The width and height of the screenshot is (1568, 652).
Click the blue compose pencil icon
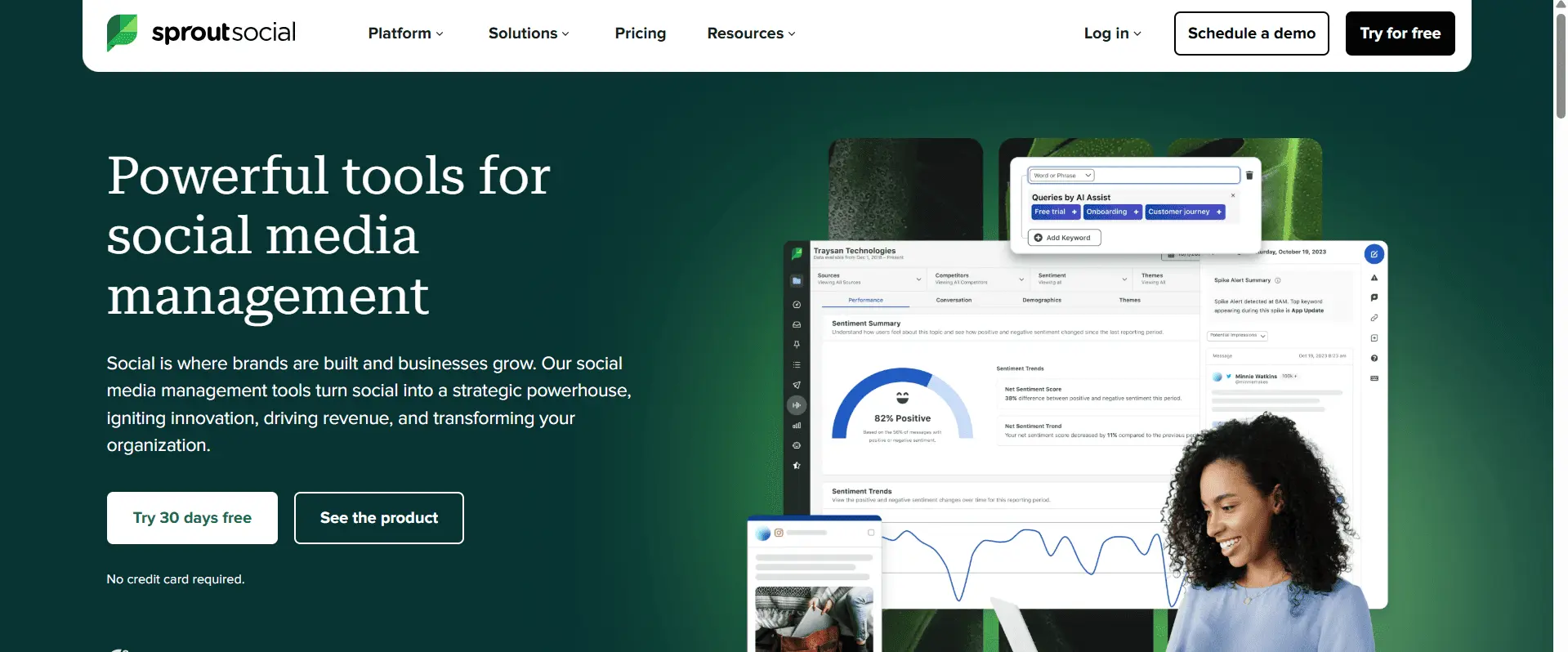point(1374,254)
